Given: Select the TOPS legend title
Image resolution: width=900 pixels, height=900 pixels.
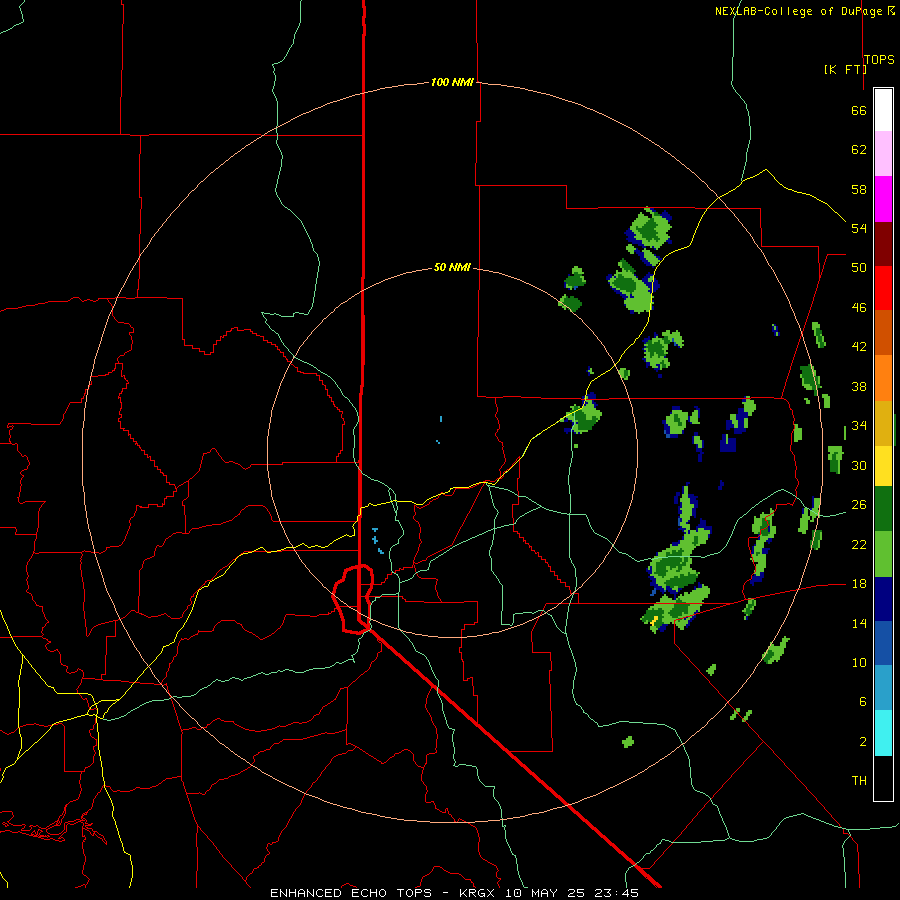Looking at the screenshot, I should [x=879, y=59].
